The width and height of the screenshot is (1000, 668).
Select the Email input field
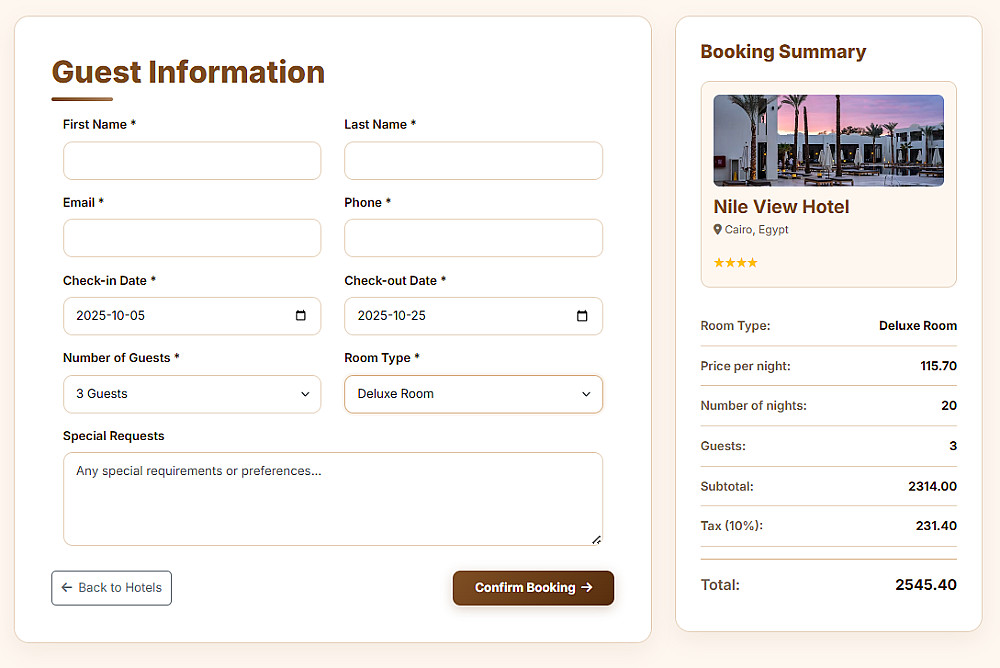pos(192,239)
